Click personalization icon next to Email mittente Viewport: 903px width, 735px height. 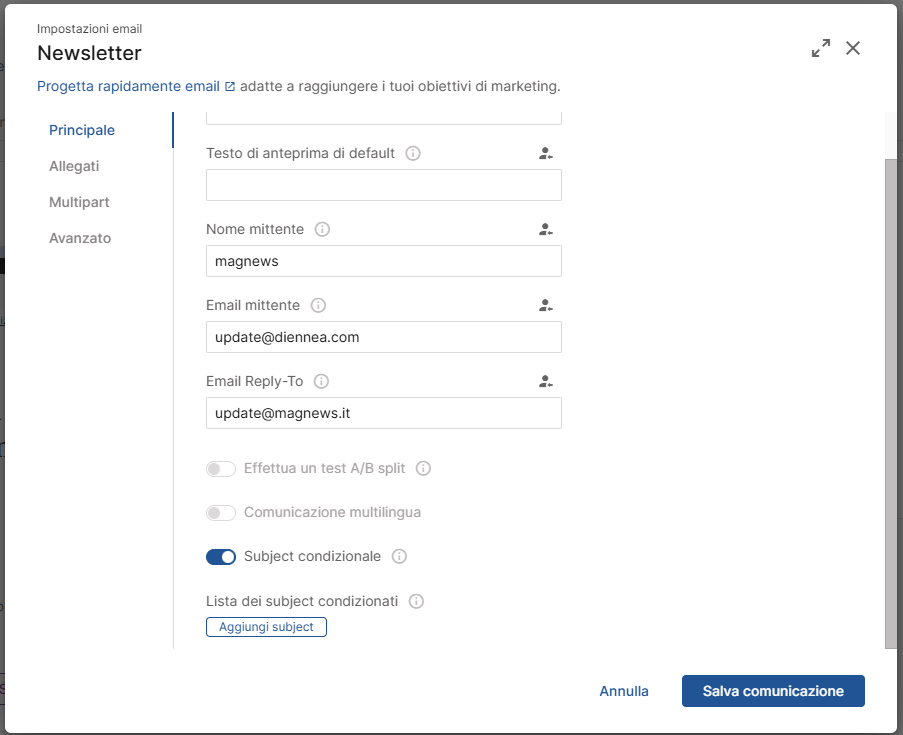point(545,305)
